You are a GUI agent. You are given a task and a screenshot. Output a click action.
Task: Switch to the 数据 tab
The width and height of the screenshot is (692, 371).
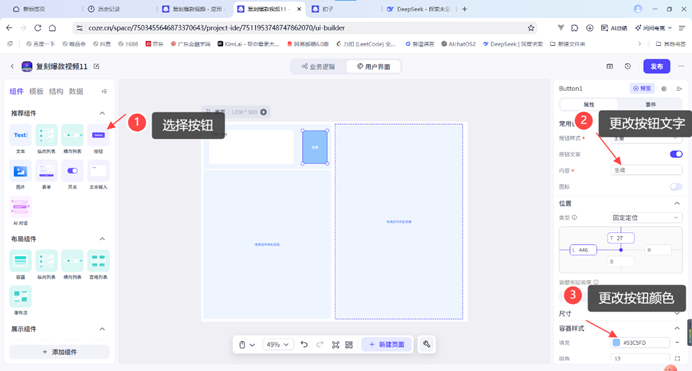(76, 91)
